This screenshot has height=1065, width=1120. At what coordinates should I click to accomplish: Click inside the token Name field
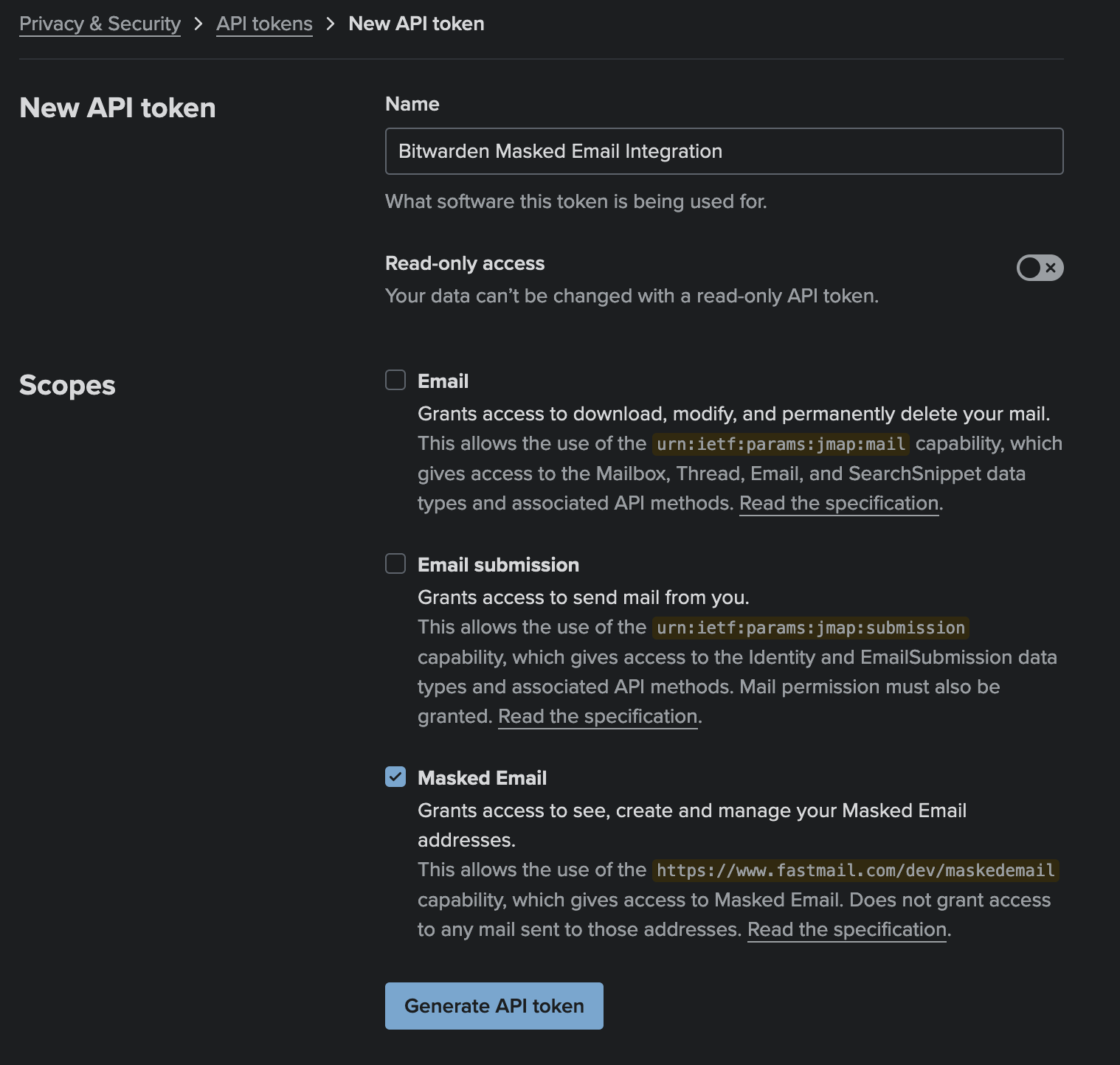723,150
